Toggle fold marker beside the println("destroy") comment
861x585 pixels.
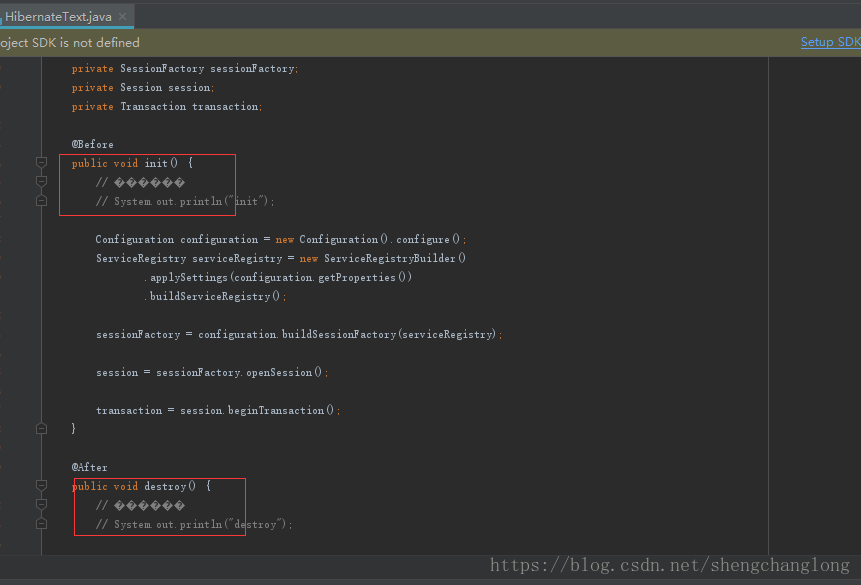[41, 523]
